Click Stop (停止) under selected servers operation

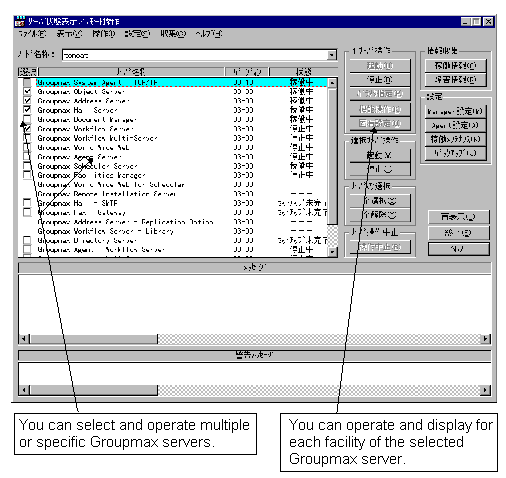pyautogui.click(x=380, y=169)
